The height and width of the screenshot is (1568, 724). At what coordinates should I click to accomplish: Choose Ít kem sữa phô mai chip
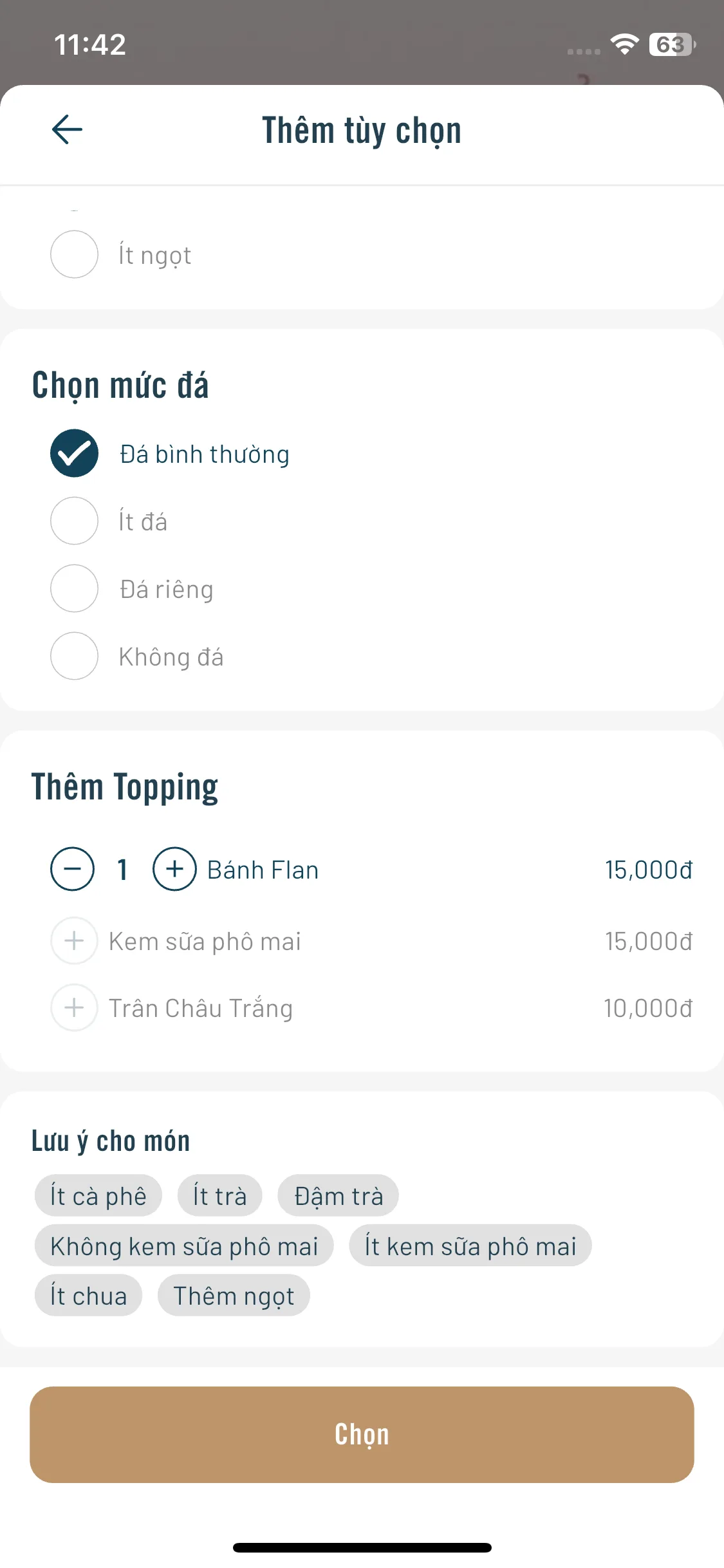click(470, 1246)
